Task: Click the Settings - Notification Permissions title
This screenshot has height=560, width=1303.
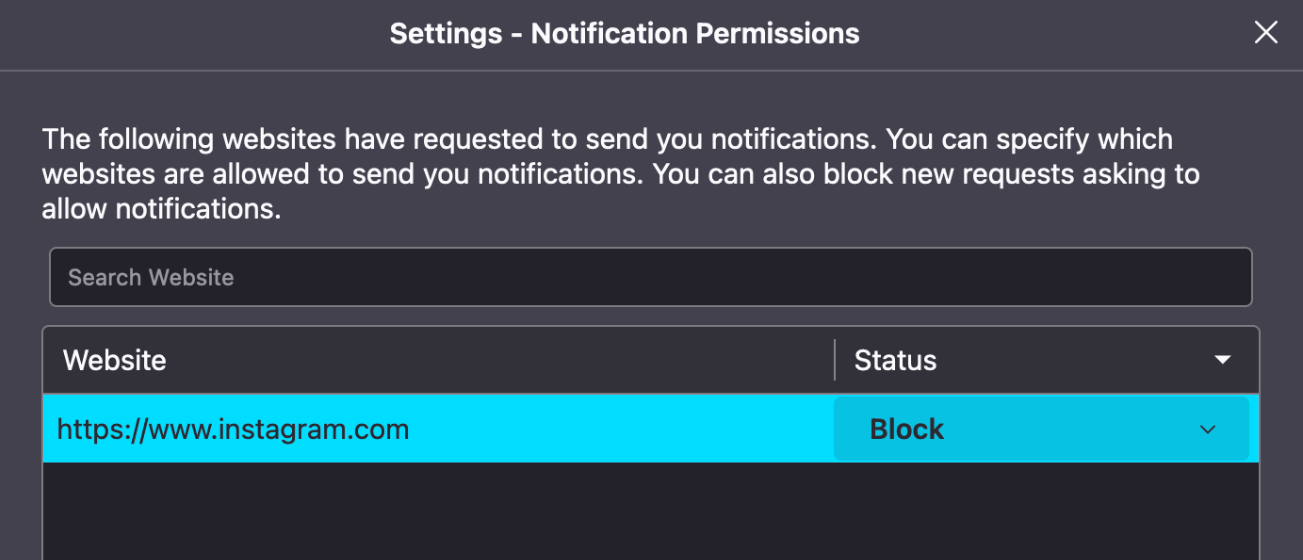Action: tap(624, 34)
